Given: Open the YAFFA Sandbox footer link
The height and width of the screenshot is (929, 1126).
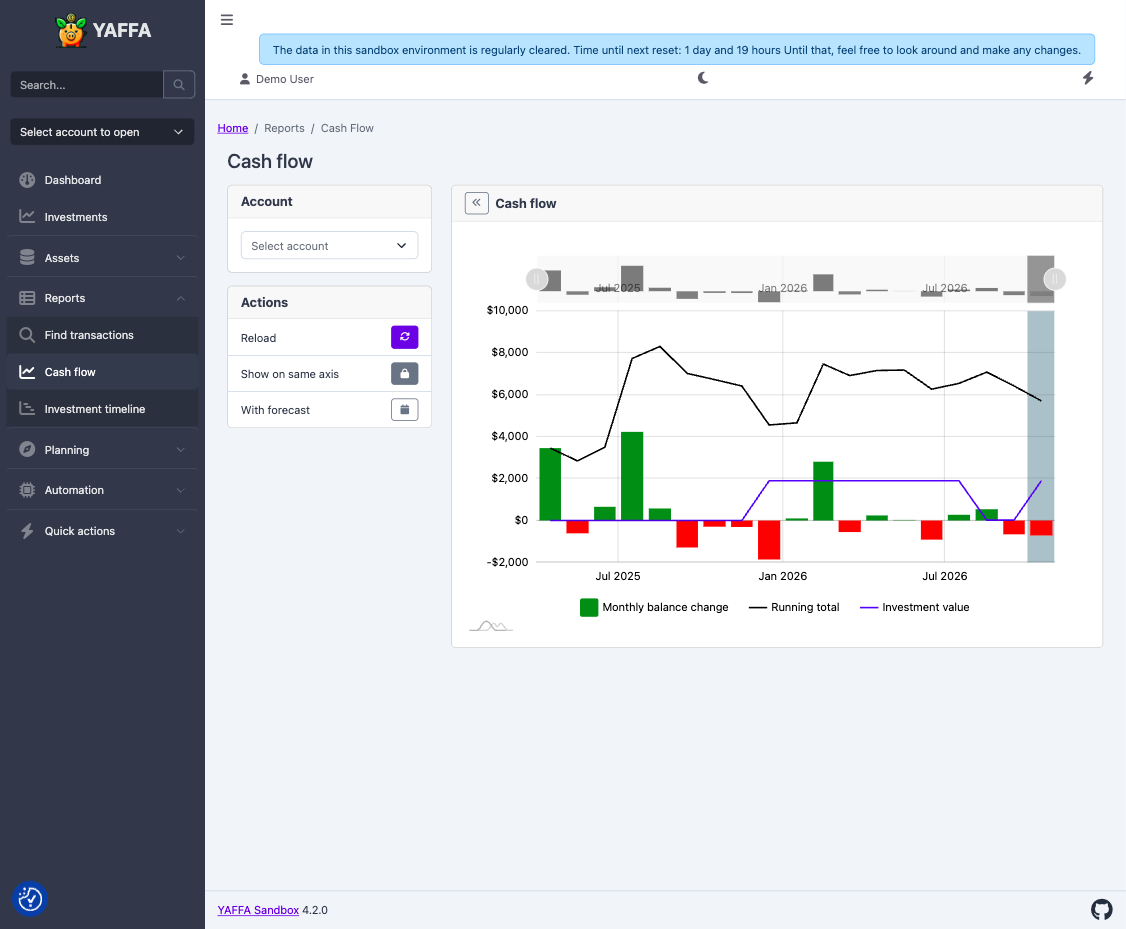Looking at the screenshot, I should [x=258, y=910].
